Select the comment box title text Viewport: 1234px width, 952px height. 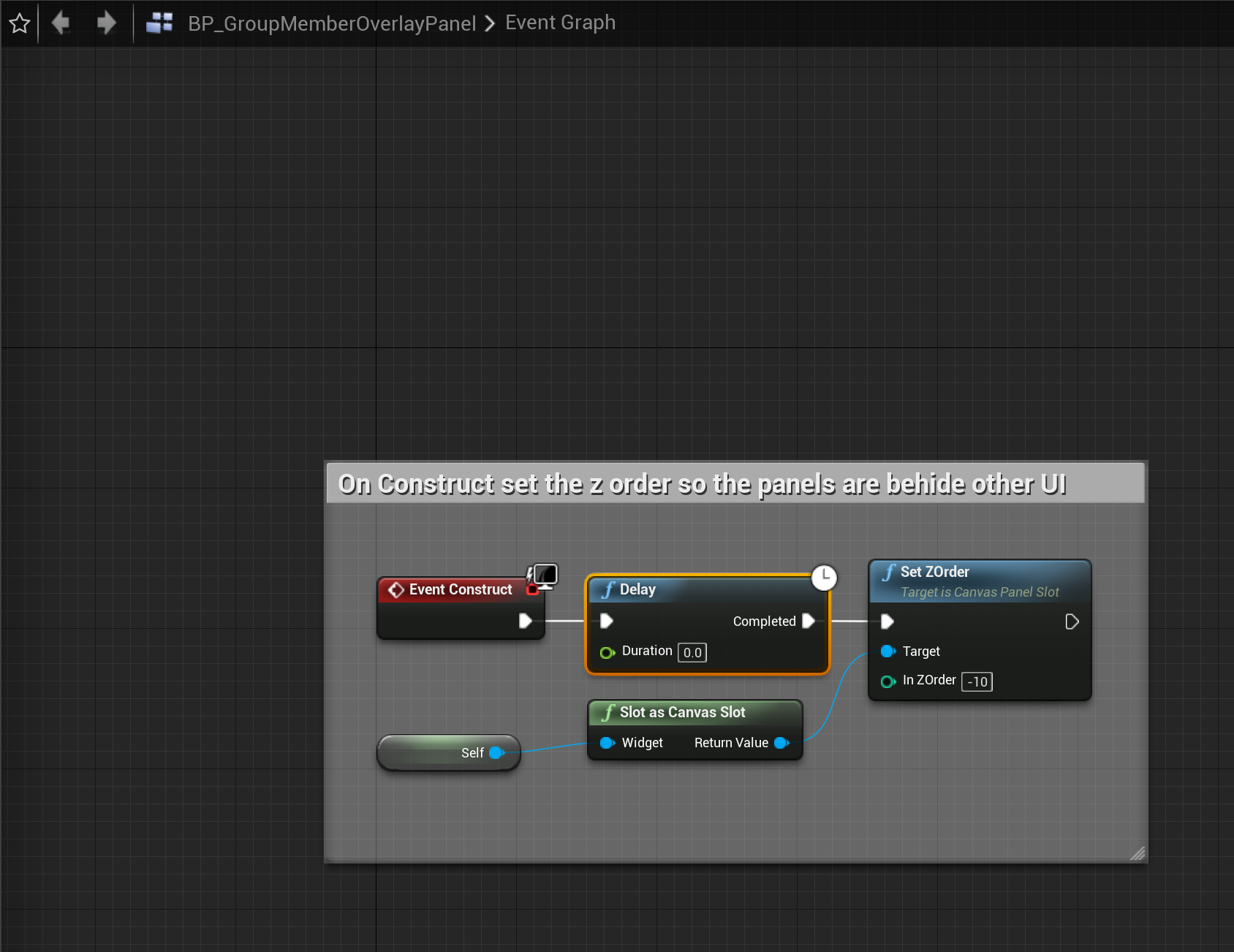(702, 484)
